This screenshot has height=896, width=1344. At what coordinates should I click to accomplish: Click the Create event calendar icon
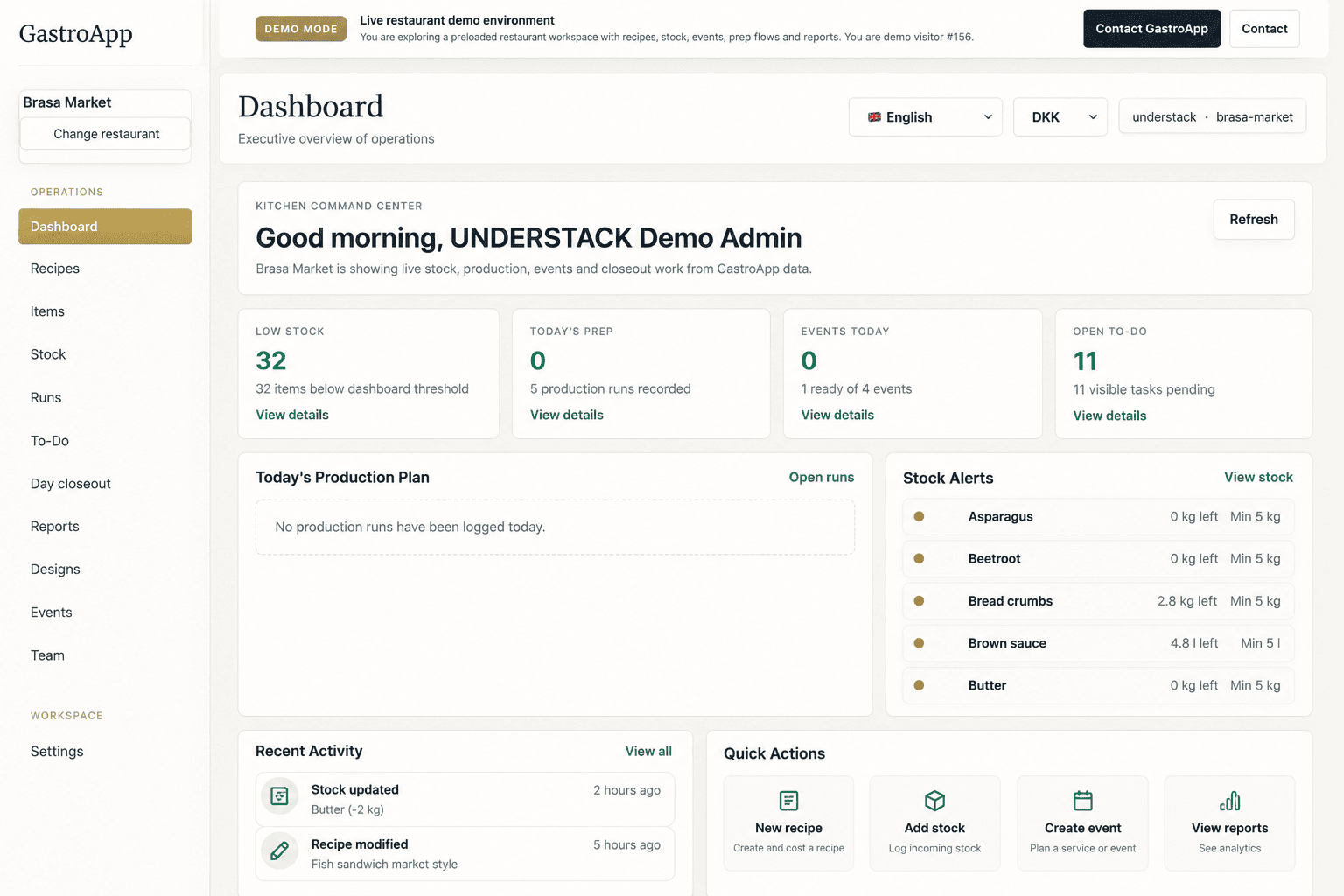coord(1082,801)
